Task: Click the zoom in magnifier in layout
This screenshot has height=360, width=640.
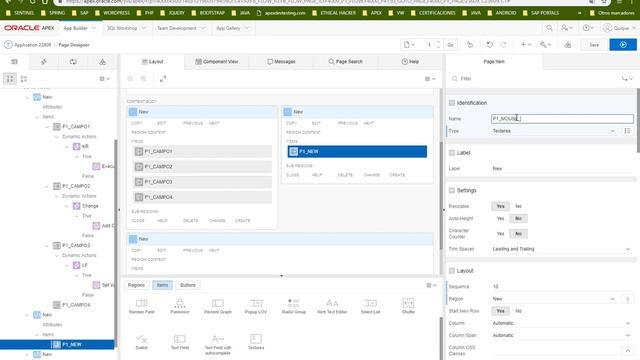Action: 144,79
